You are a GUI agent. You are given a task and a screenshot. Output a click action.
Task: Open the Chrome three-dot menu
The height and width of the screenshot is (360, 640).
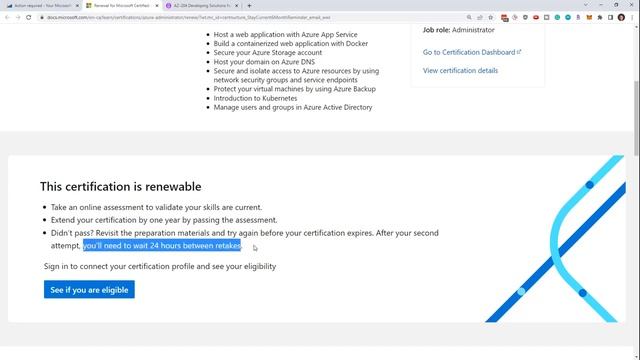pyautogui.click(x=632, y=18)
